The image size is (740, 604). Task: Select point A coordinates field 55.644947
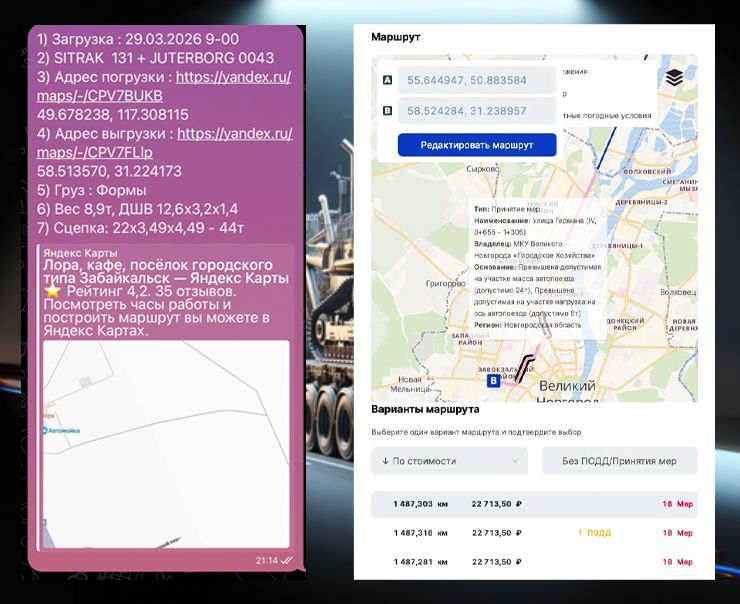pos(477,80)
